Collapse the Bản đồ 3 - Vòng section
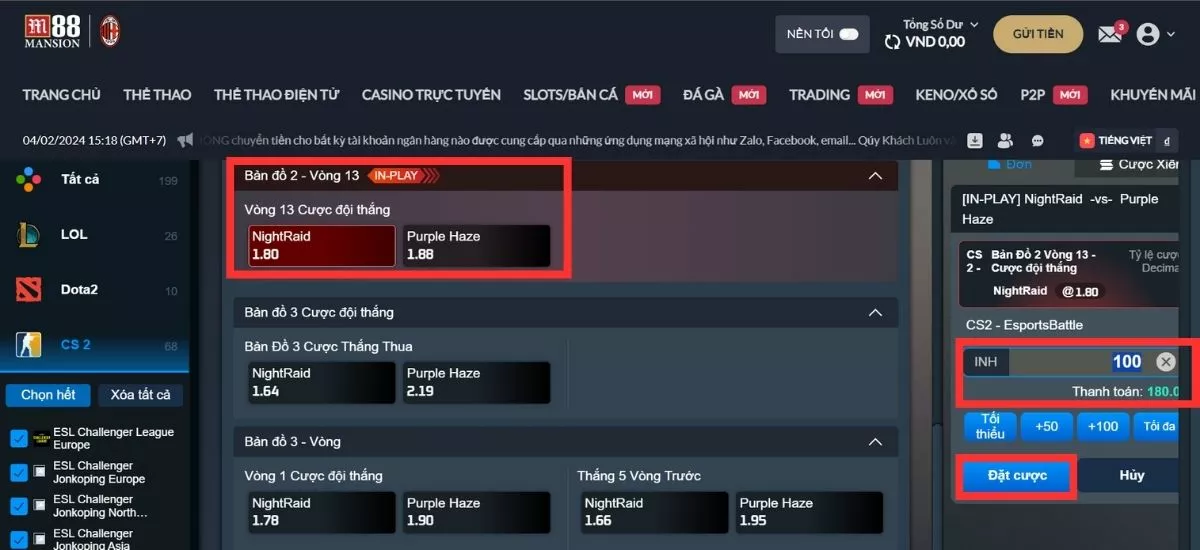This screenshot has height=550, width=1200. click(876, 441)
